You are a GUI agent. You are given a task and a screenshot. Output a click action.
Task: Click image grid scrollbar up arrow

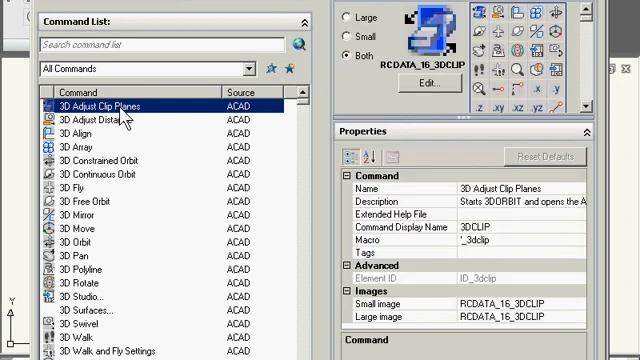[586, 9]
